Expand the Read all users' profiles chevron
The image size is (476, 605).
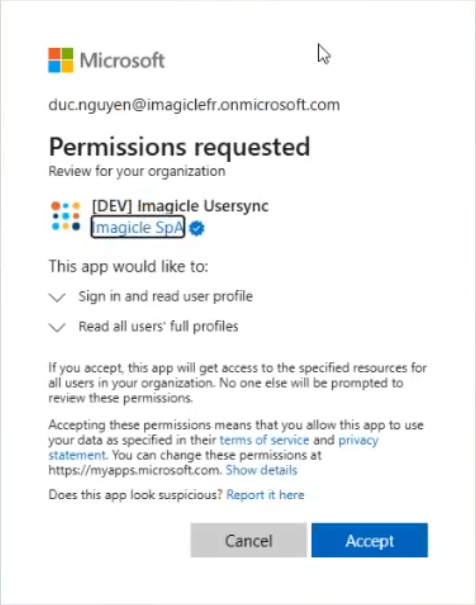57,327
